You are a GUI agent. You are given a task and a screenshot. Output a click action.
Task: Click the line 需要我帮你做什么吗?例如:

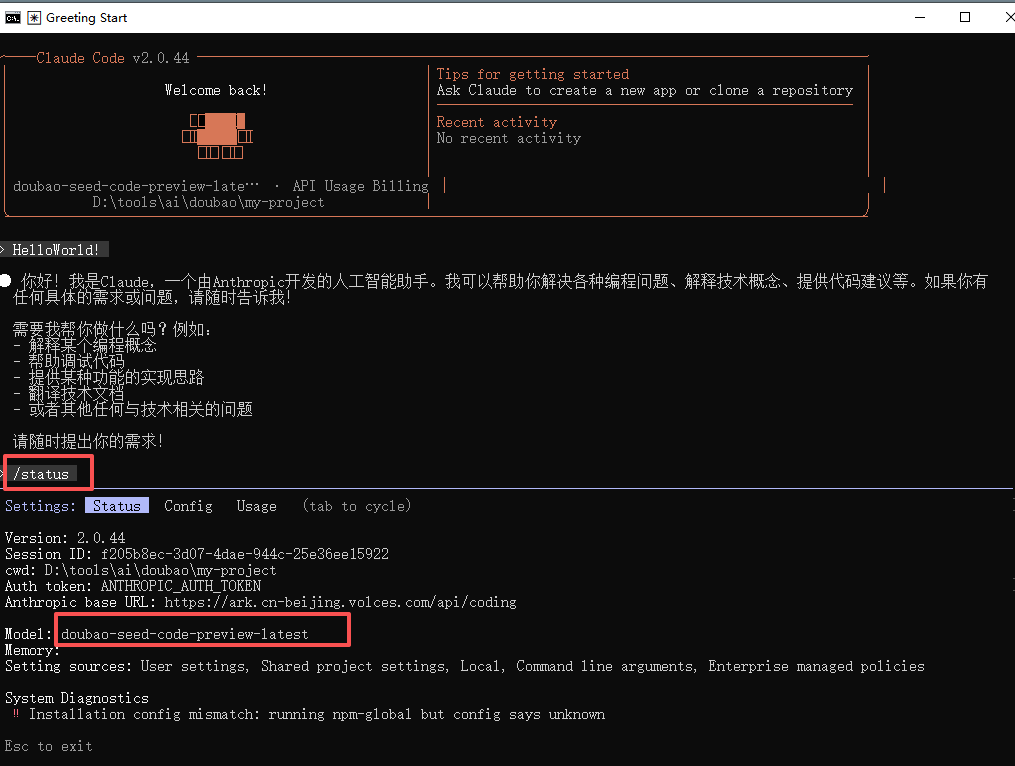point(111,329)
